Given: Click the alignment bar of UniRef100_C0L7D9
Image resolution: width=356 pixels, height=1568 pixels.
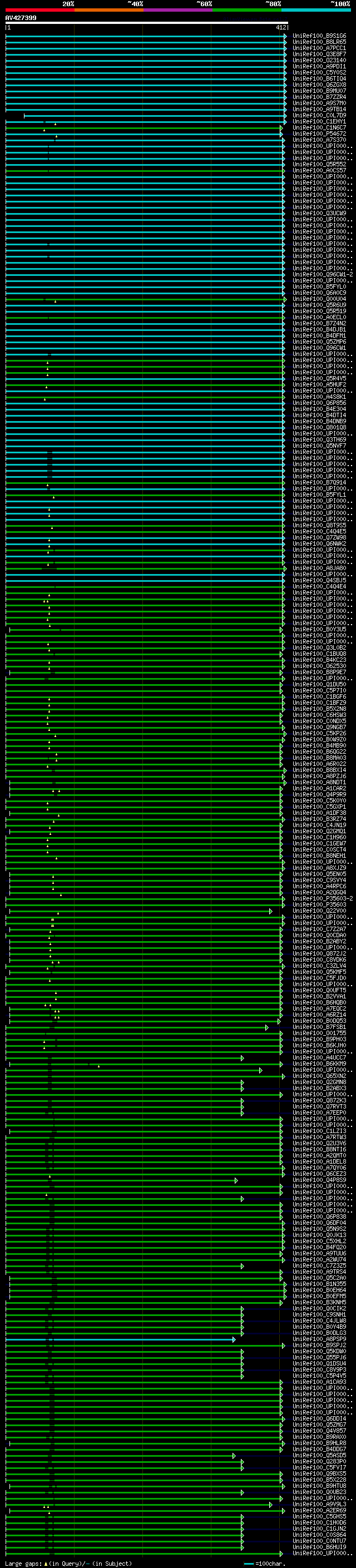Looking at the screenshot, I should coord(155,115).
